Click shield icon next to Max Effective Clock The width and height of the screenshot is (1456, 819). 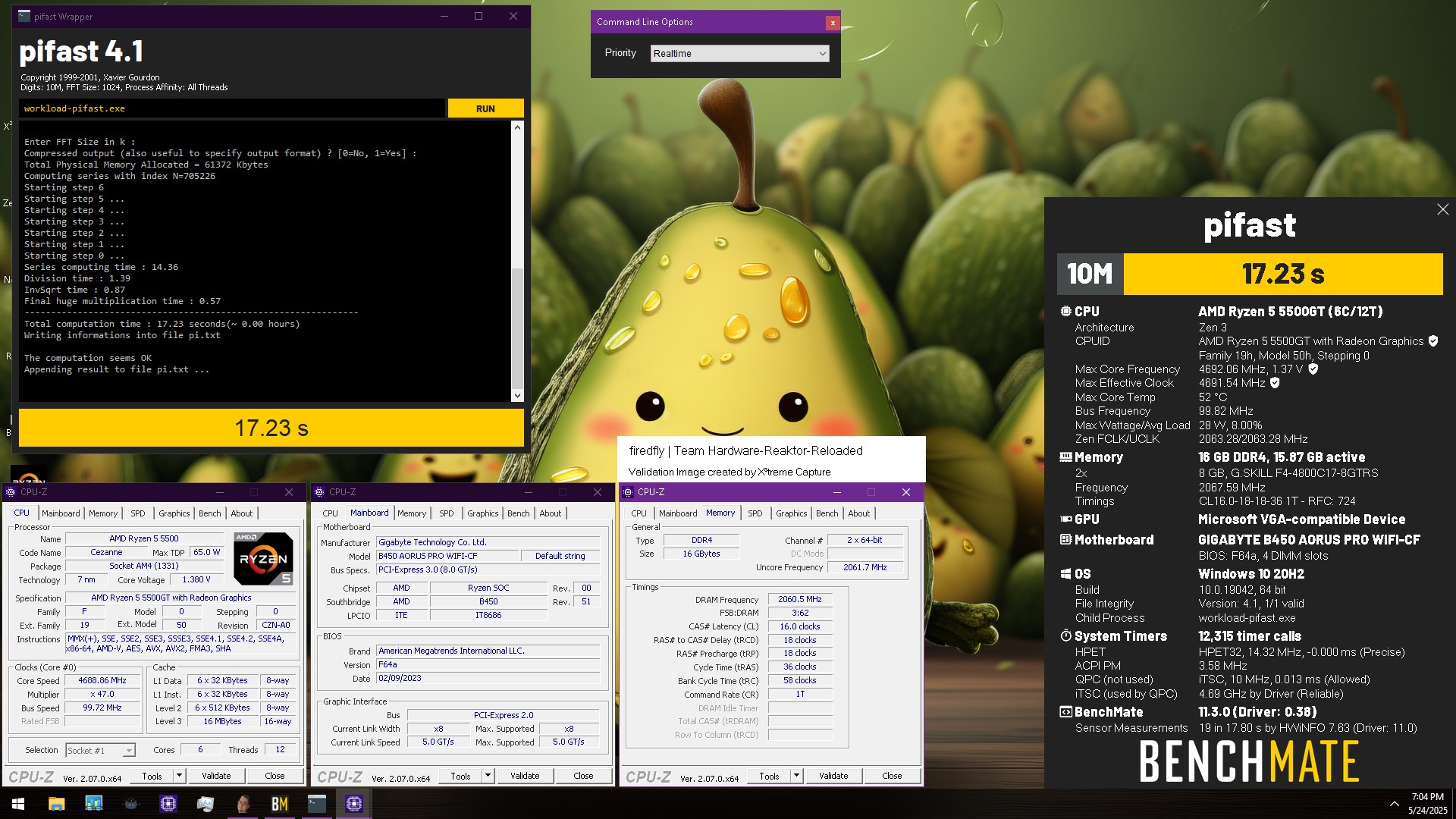pyautogui.click(x=1275, y=383)
